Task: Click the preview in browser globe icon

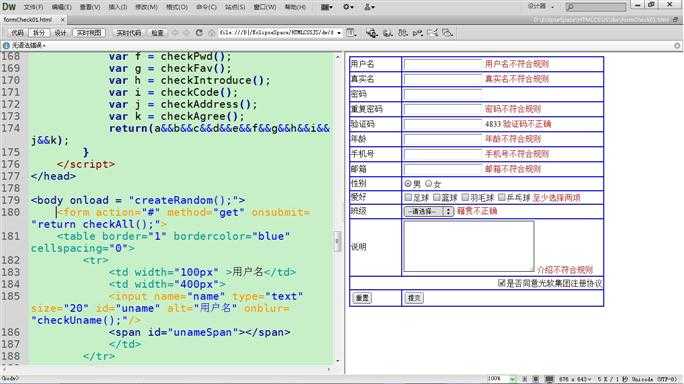Action: click(x=372, y=33)
